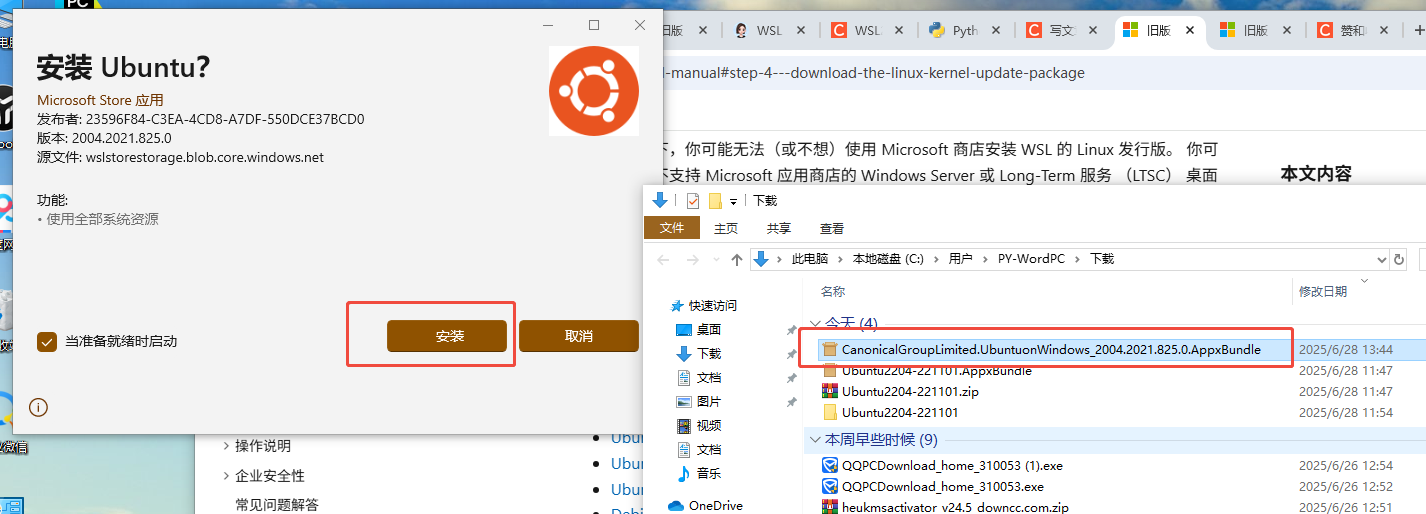Image resolution: width=1426 pixels, height=514 pixels.
Task: Click the 取消 button
Action: click(578, 336)
